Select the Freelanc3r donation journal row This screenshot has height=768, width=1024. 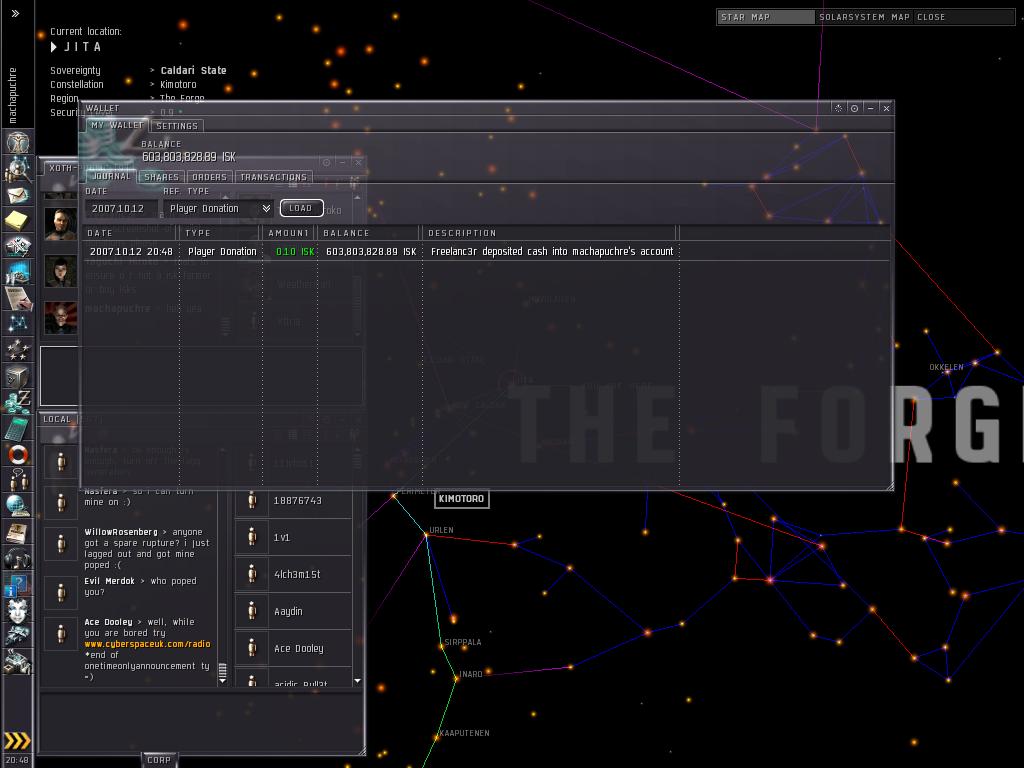pos(486,251)
